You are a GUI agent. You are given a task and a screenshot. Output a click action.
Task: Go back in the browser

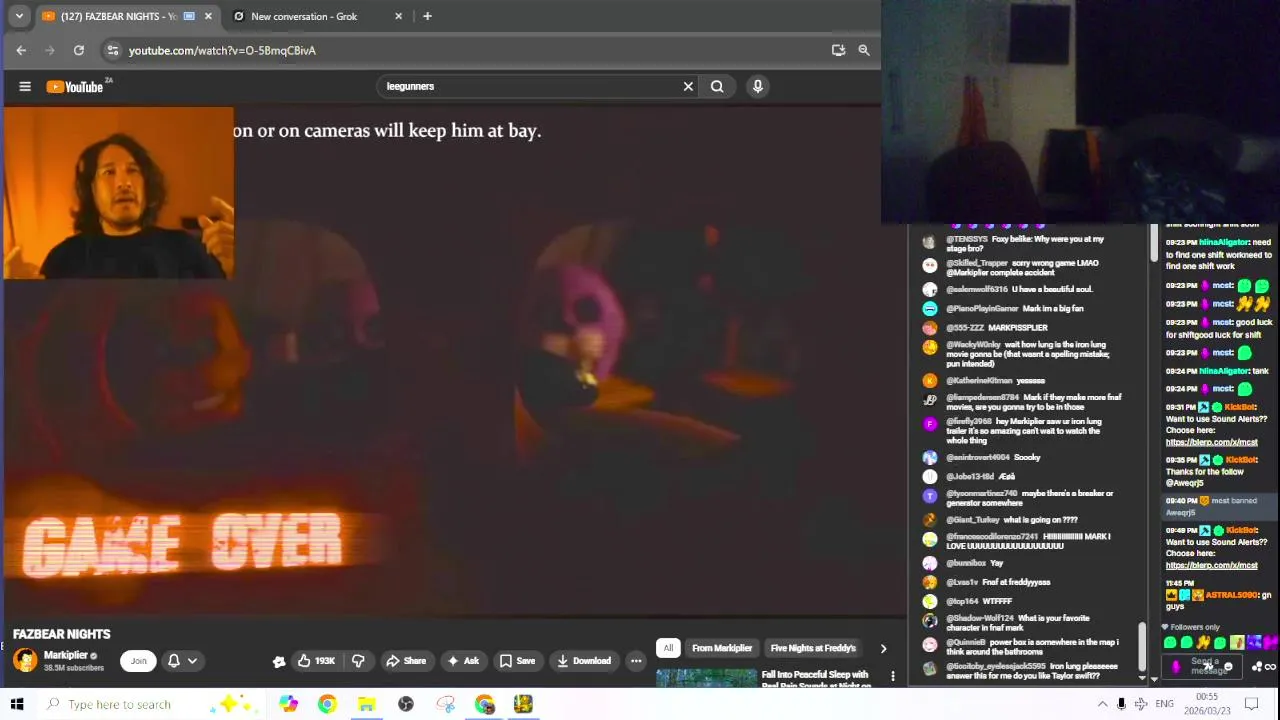point(21,50)
